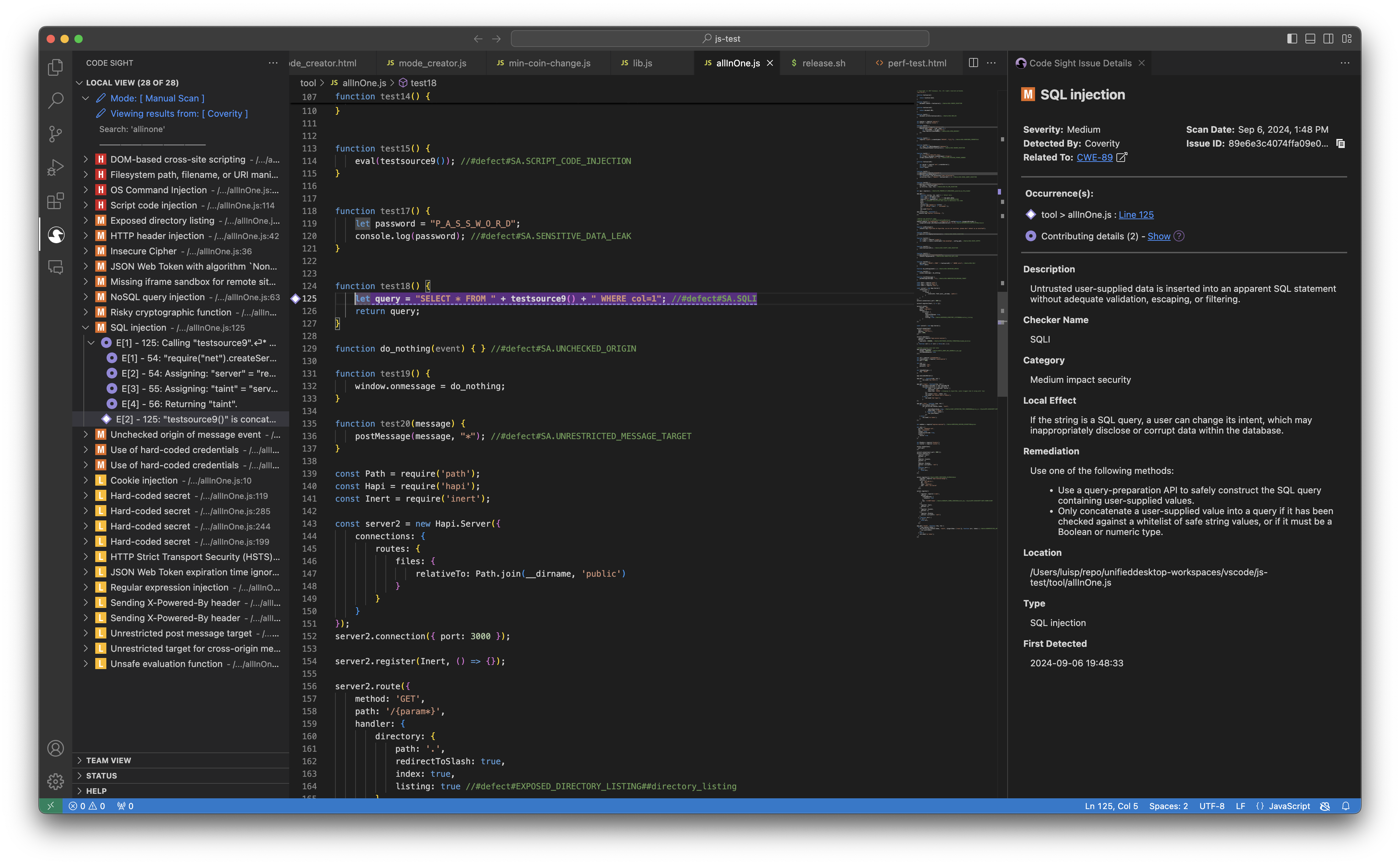The image size is (1400, 865).
Task: Click the Copilot status icon in status bar
Action: click(x=1325, y=806)
